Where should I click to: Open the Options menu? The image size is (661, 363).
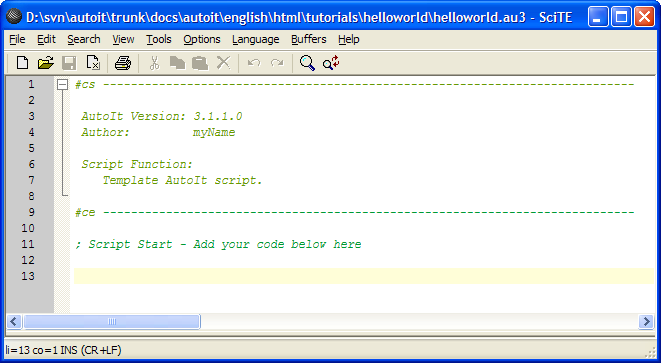(x=202, y=39)
